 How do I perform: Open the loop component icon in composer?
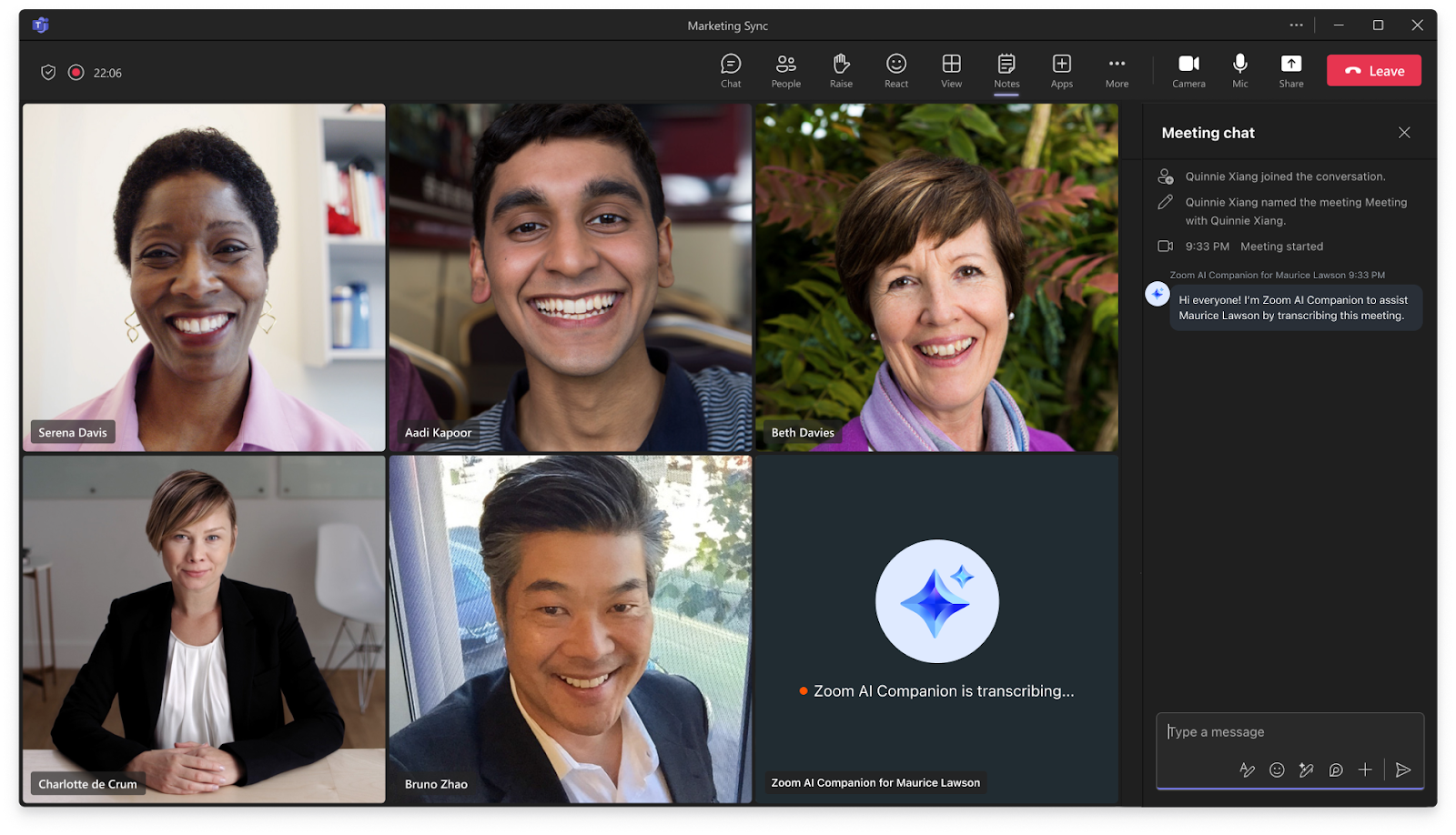[1336, 770]
